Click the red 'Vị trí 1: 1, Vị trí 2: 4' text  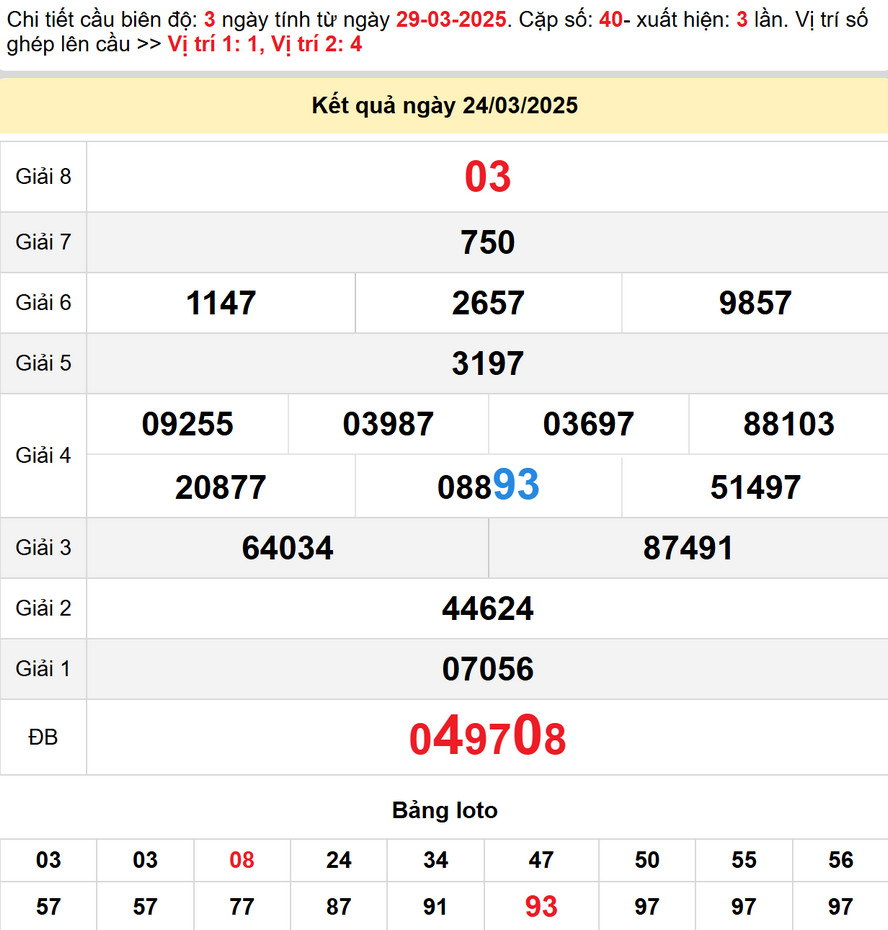tap(265, 44)
